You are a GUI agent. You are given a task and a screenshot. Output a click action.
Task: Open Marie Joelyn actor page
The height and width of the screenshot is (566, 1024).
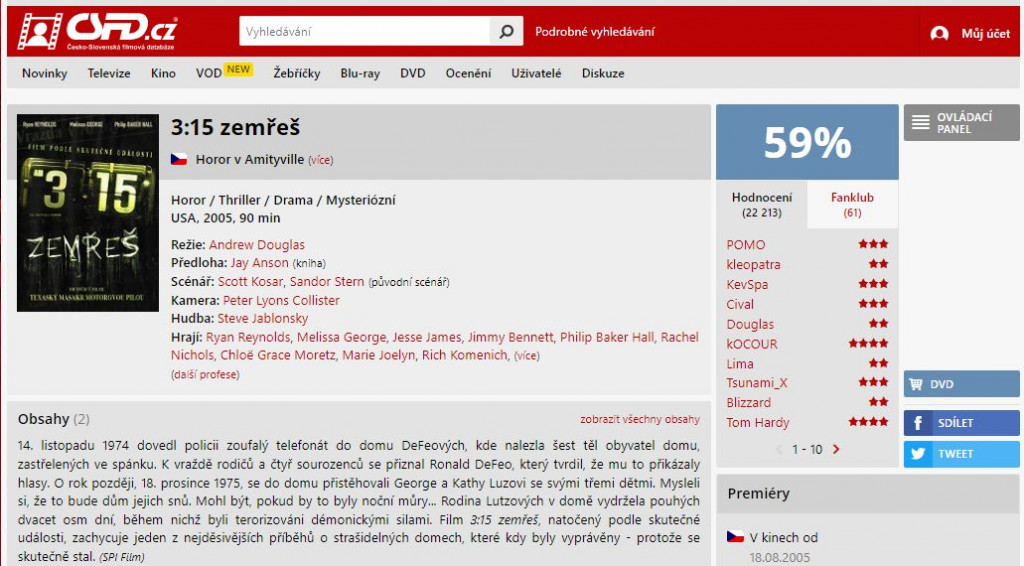[x=378, y=355]
